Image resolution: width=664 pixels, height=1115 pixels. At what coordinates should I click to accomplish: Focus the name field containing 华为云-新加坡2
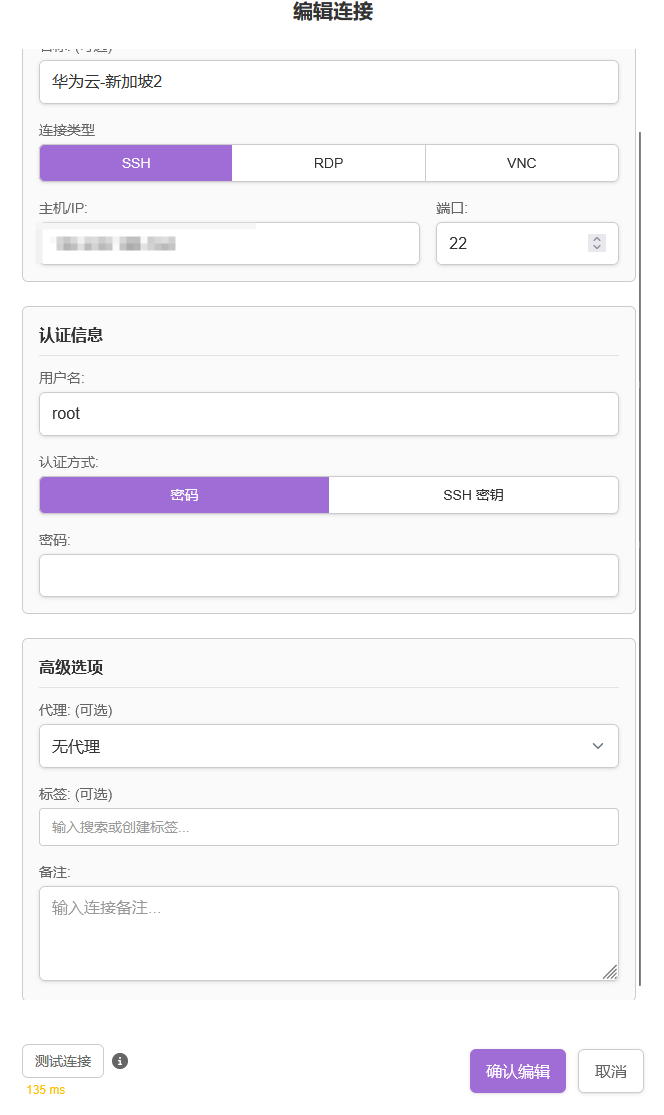click(328, 82)
